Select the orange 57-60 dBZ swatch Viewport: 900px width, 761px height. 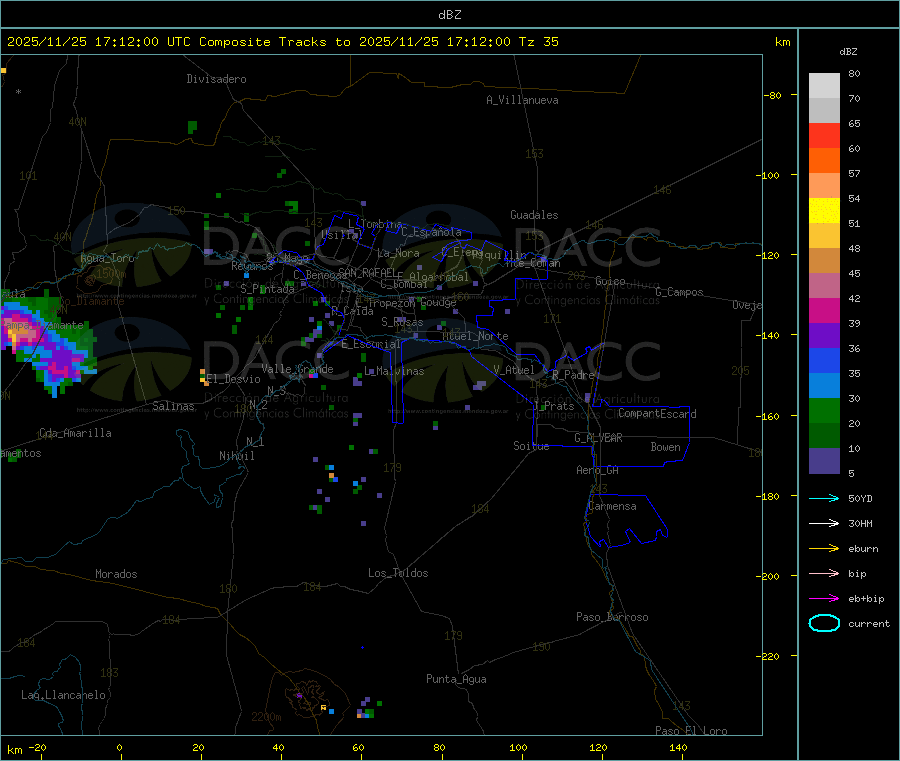coord(824,161)
